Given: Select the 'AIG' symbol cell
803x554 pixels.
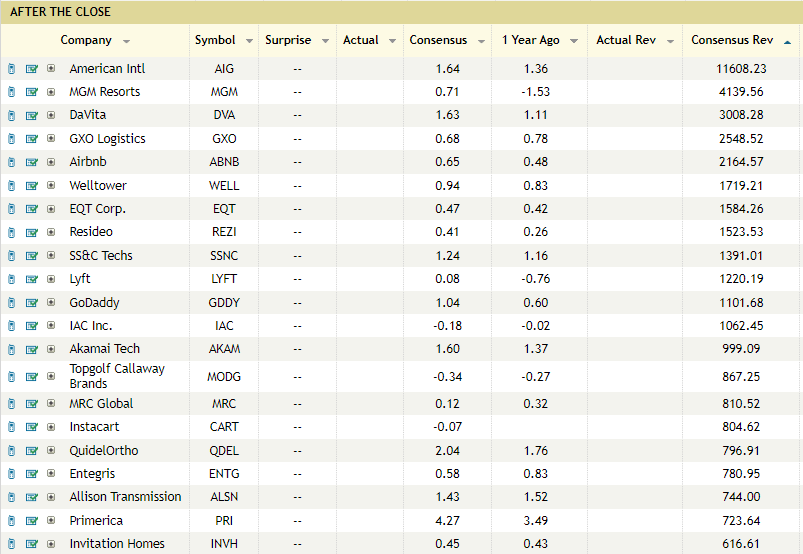Looking at the screenshot, I should point(224,69).
